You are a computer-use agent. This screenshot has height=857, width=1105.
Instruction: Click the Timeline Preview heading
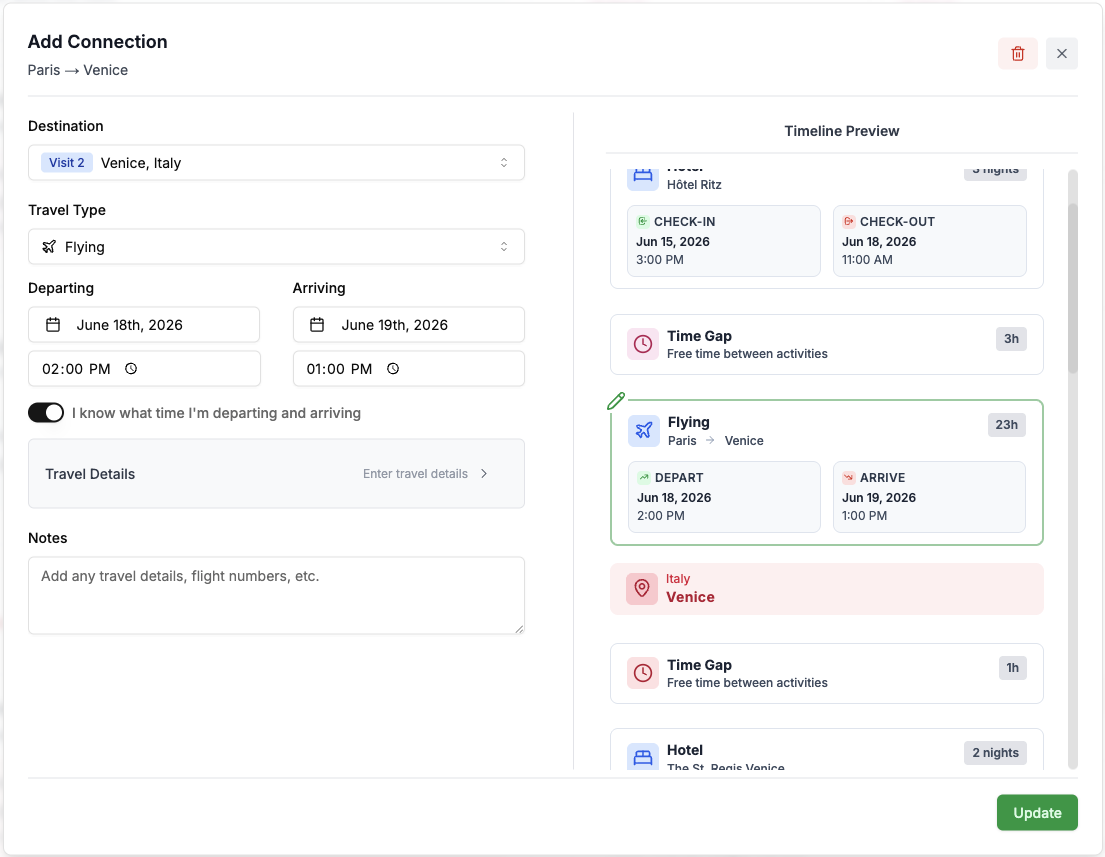click(841, 131)
